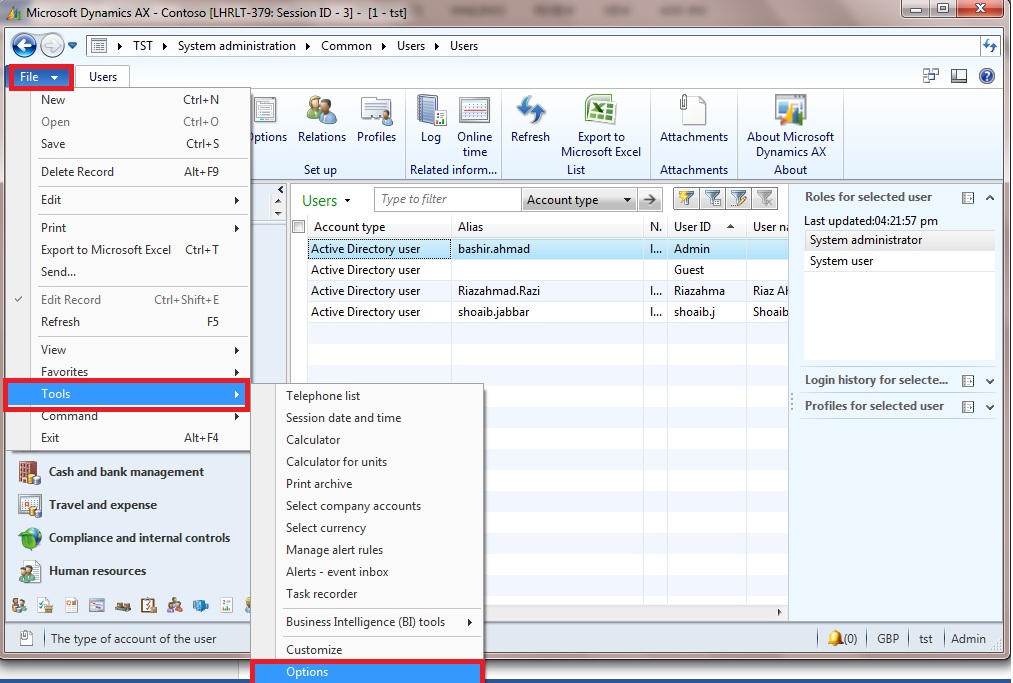Click the Type to filter input field
Image resolution: width=1013 pixels, height=683 pixels.
coord(448,199)
